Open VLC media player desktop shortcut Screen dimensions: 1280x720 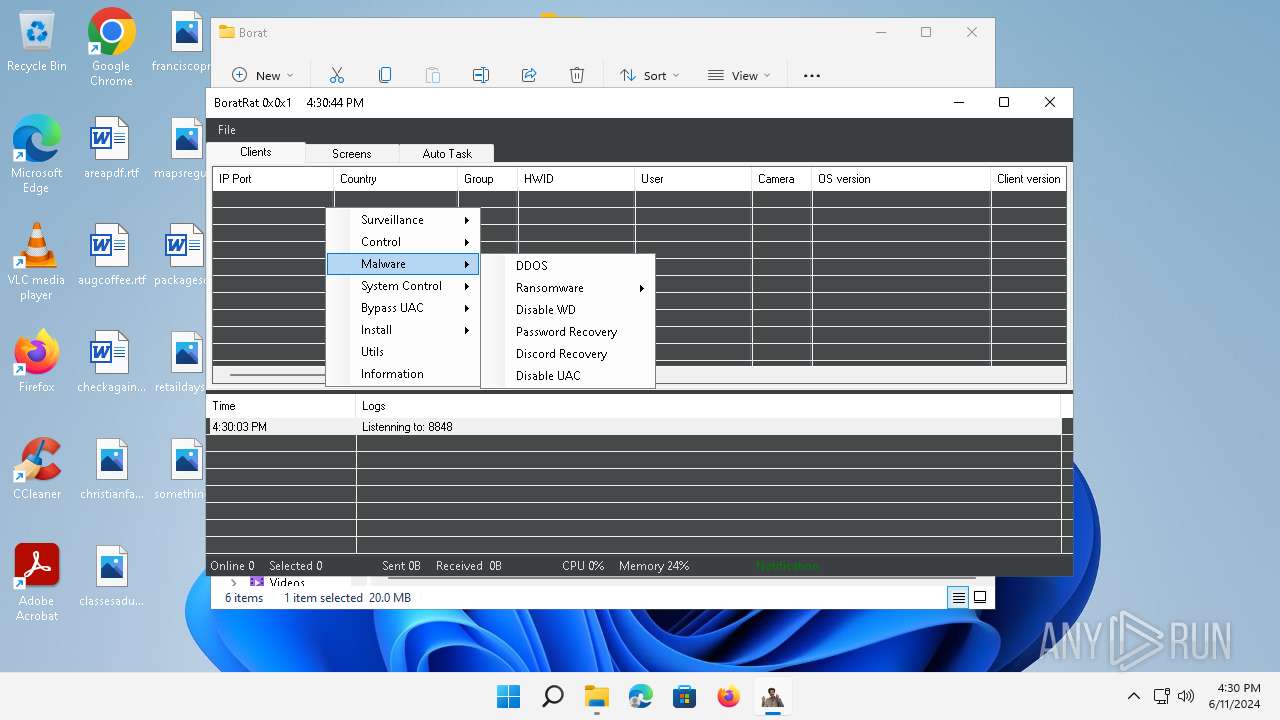tap(36, 261)
